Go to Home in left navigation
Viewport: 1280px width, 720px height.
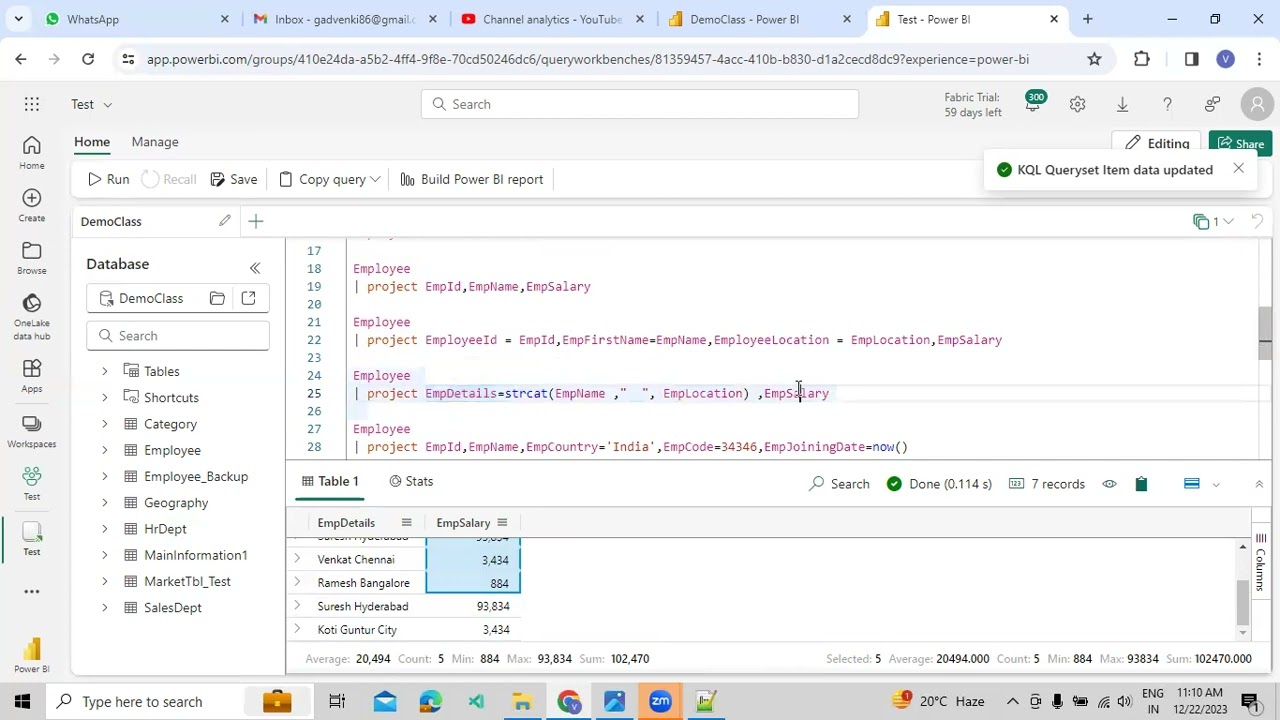tap(31, 153)
